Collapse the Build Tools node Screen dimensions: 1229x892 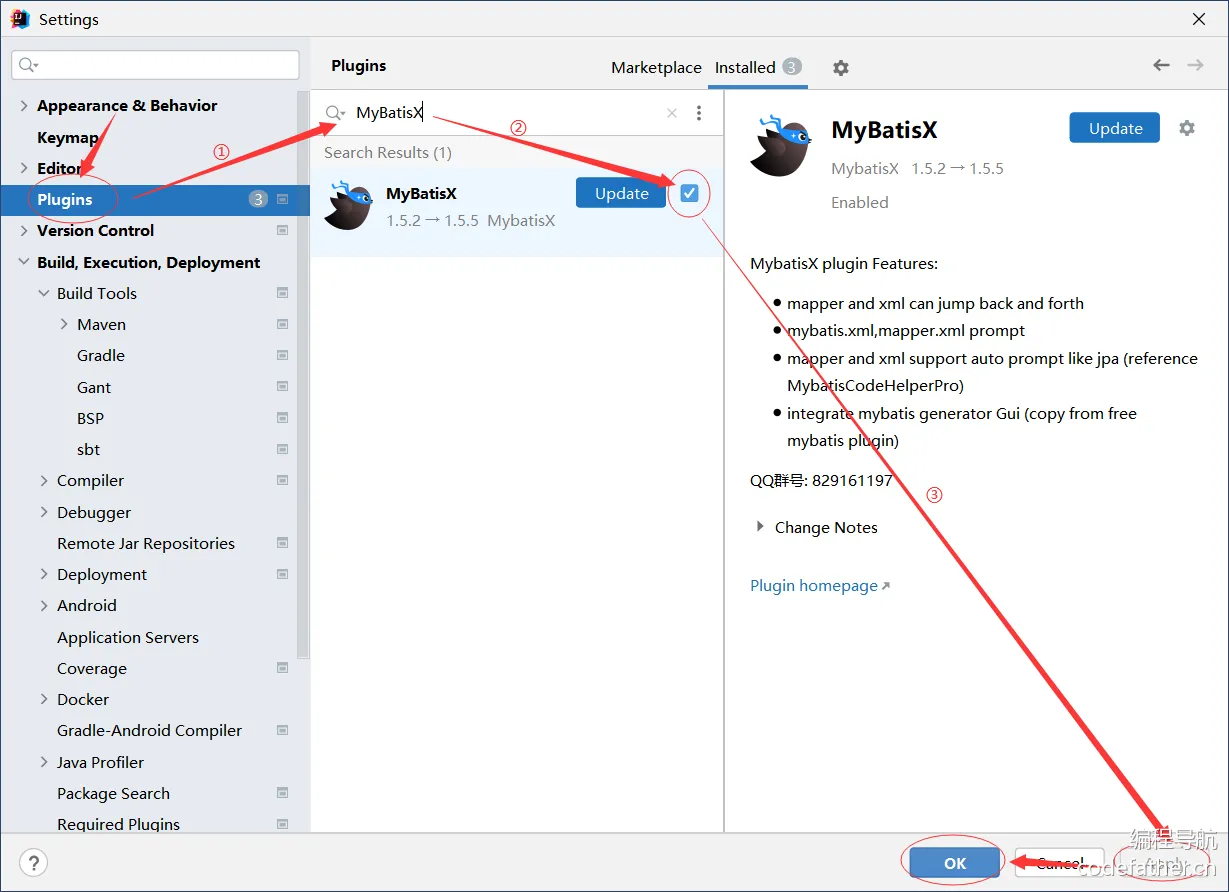44,293
